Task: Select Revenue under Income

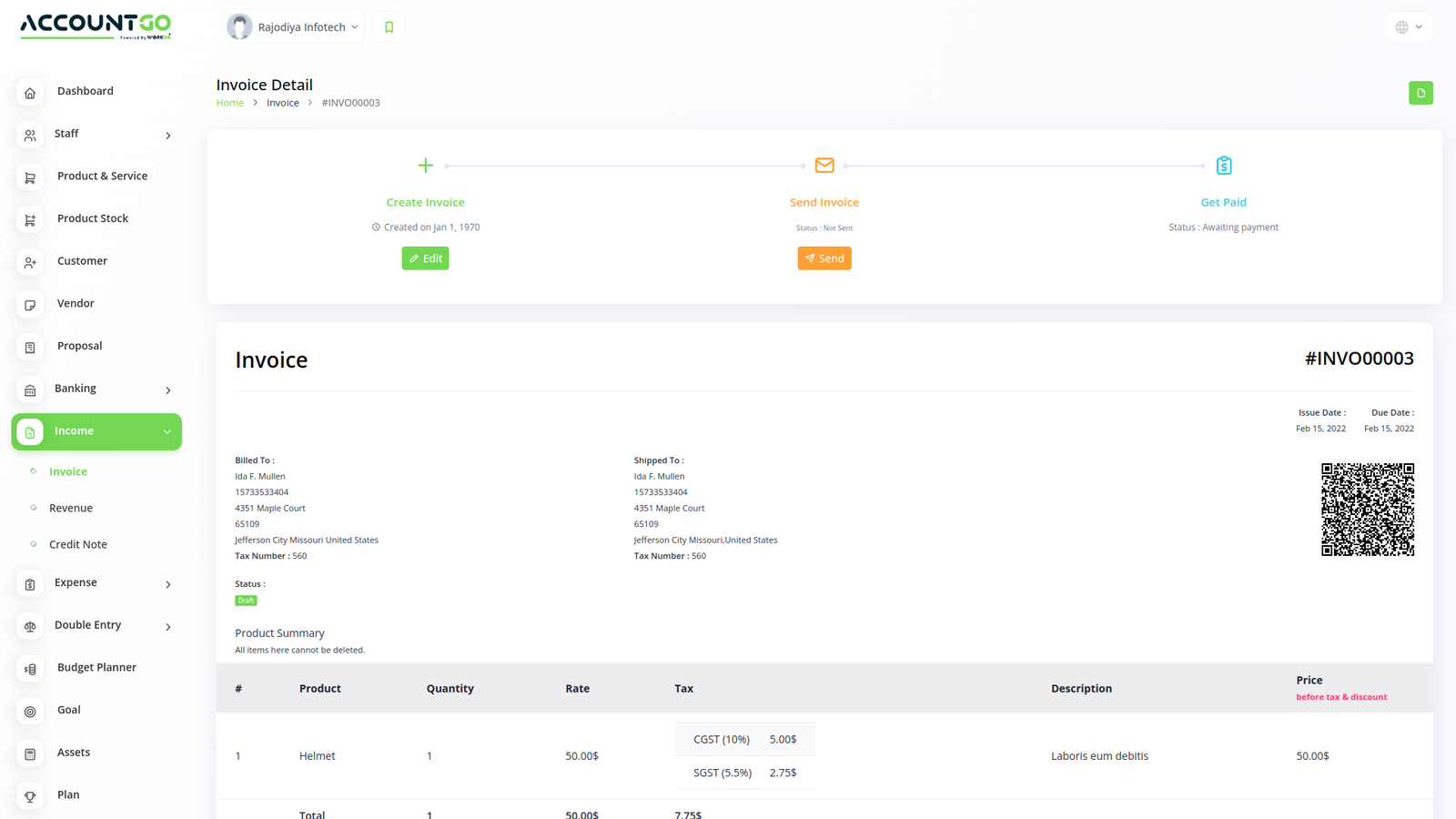Action: [71, 508]
